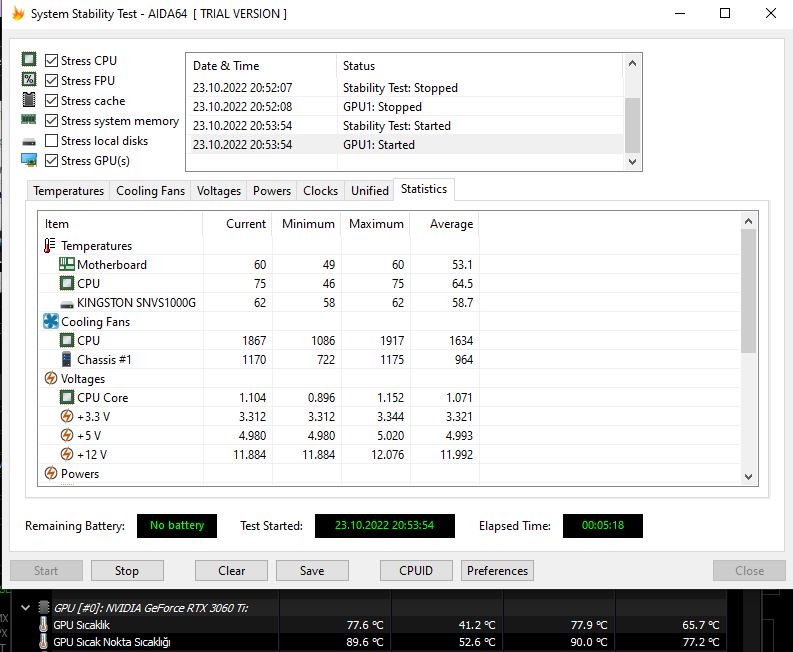Toggle the Stress system memory checkbox
The height and width of the screenshot is (652, 793).
[x=51, y=120]
